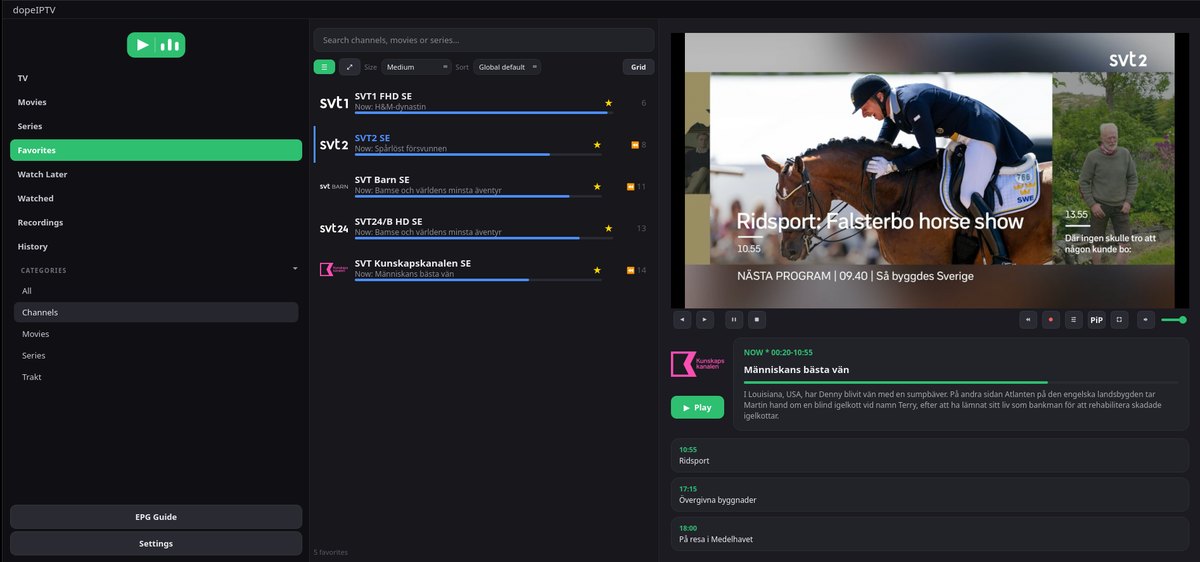Select the SVT24/B HD SE channel row
The image size is (1200, 562).
pyautogui.click(x=484, y=228)
